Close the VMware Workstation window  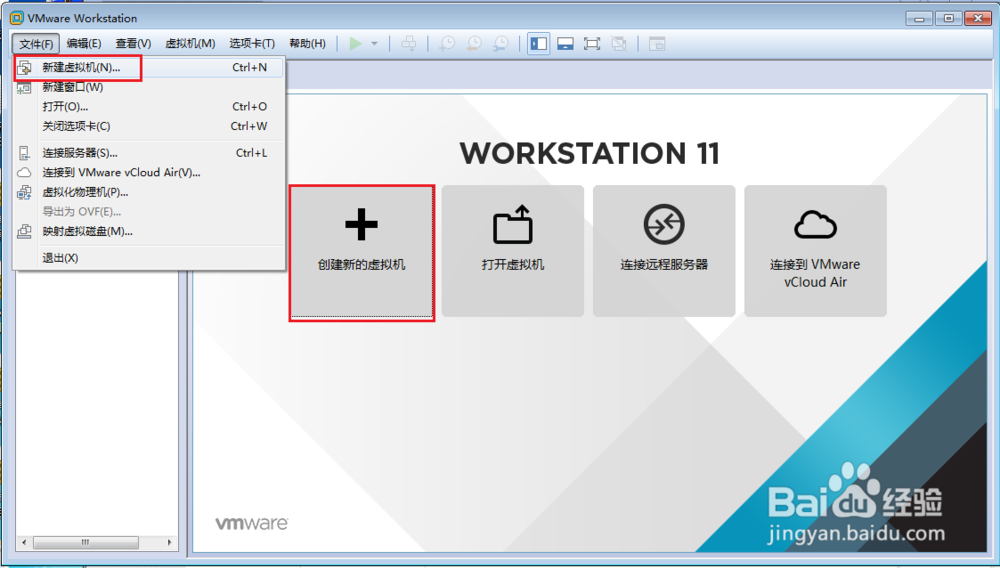click(x=978, y=18)
